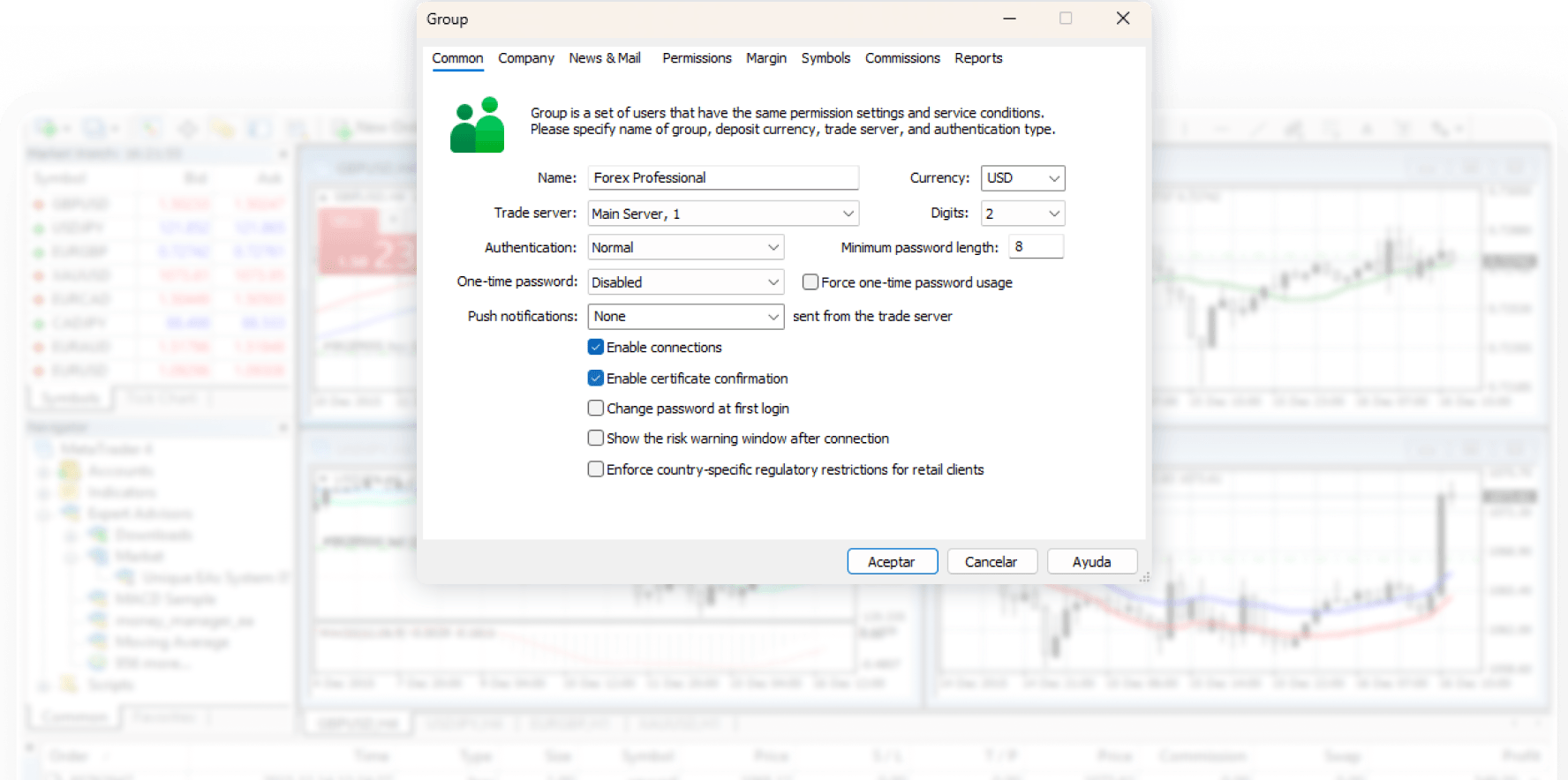Screen dimensions: 1568x780
Task: Expand the Push notifications dropdown
Action: pyautogui.click(x=686, y=316)
